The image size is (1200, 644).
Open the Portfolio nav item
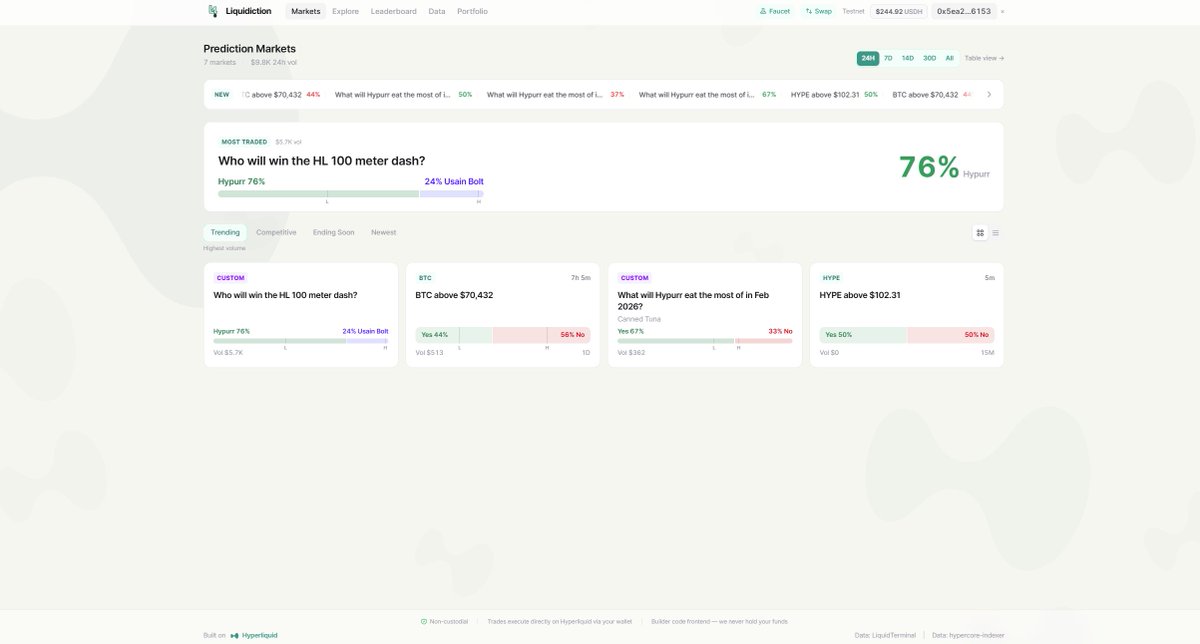coord(472,11)
